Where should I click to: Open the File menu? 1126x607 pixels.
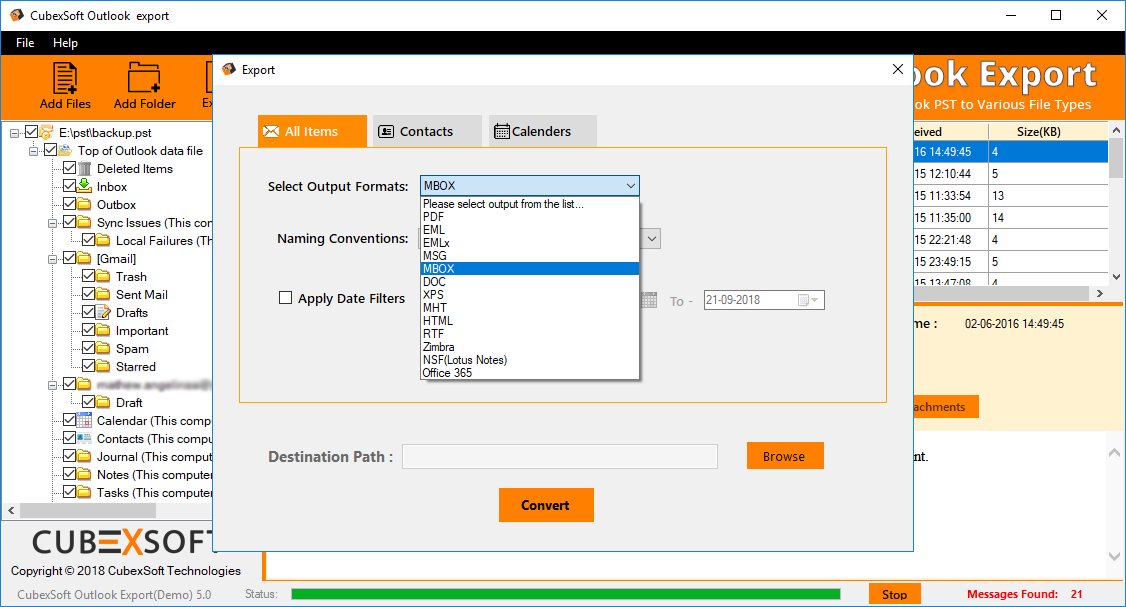click(x=25, y=43)
